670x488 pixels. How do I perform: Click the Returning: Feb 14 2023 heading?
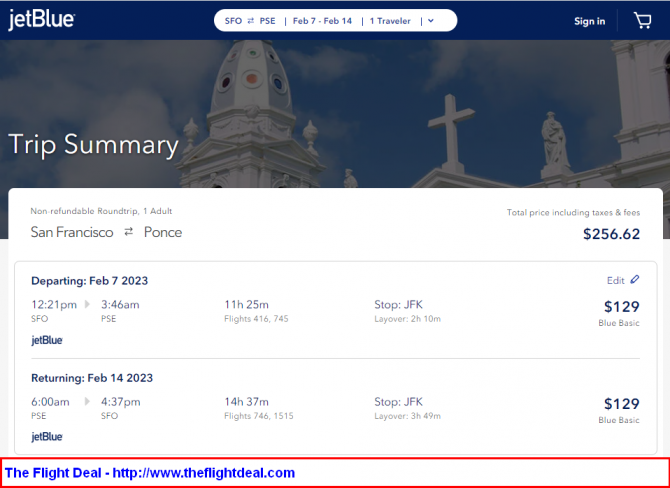[x=92, y=378]
